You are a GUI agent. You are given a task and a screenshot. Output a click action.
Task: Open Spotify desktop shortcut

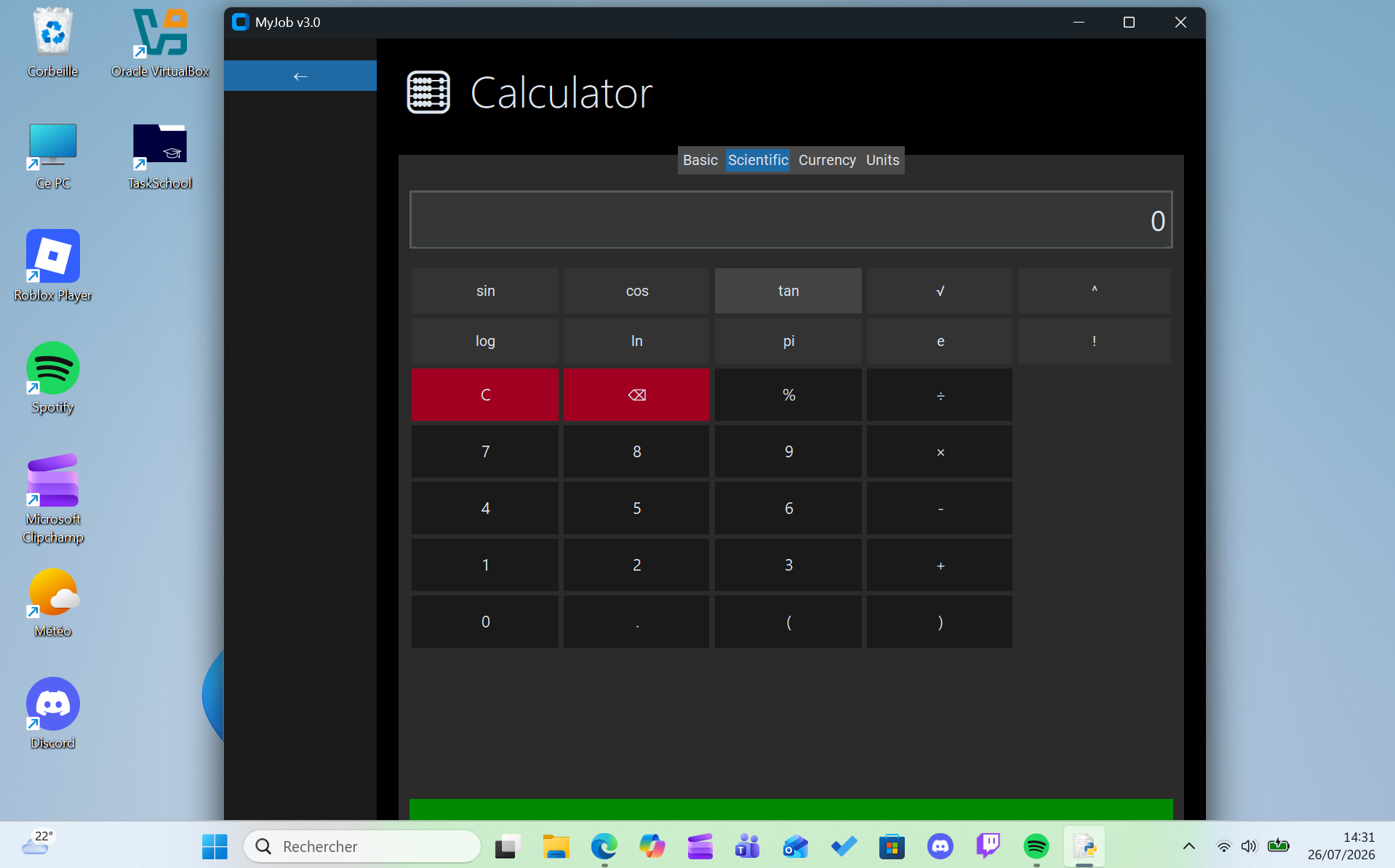click(x=52, y=378)
